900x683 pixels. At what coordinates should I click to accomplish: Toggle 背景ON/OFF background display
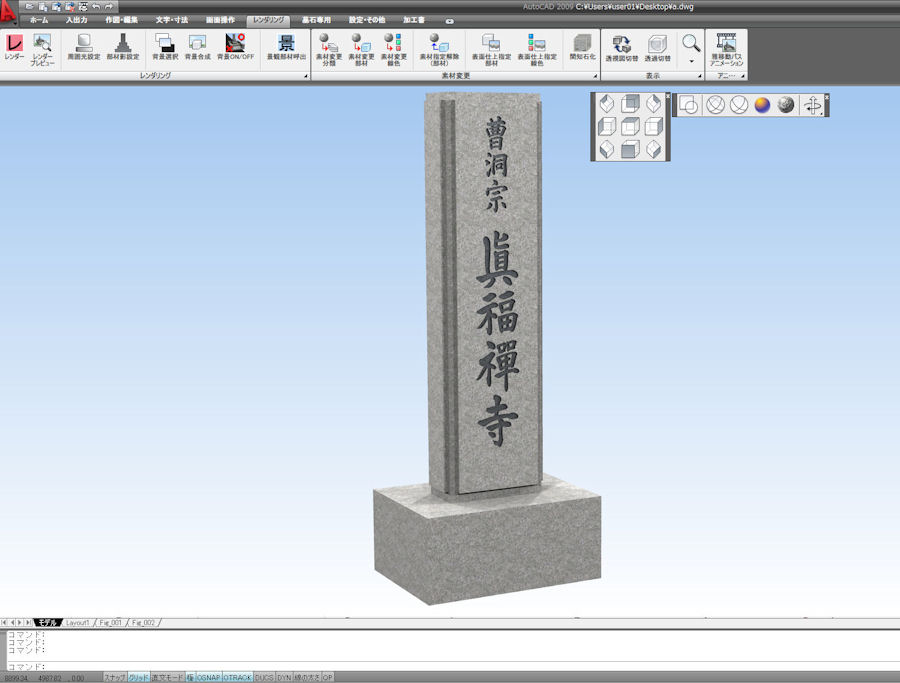235,47
